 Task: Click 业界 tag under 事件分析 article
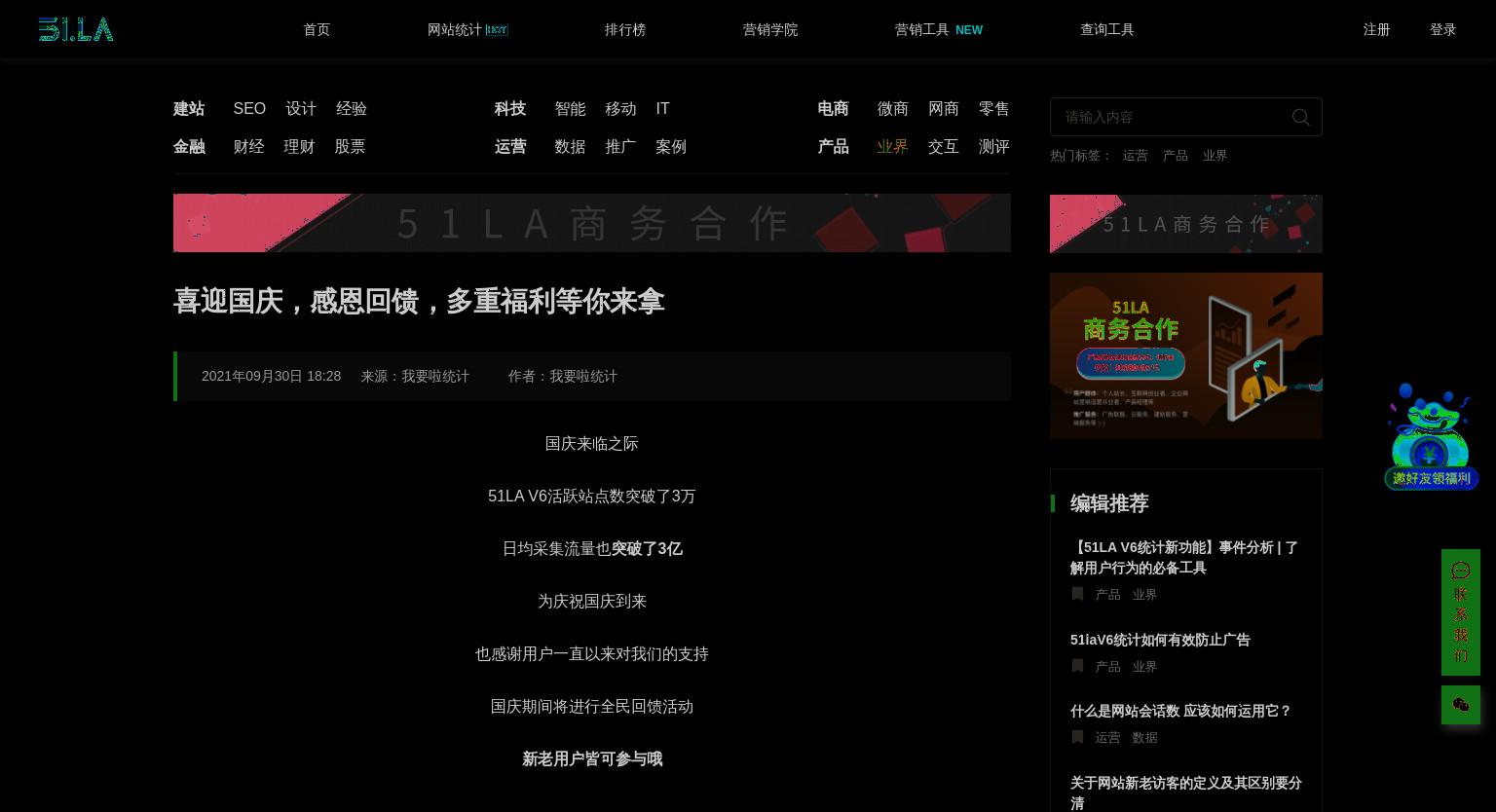pos(1144,594)
